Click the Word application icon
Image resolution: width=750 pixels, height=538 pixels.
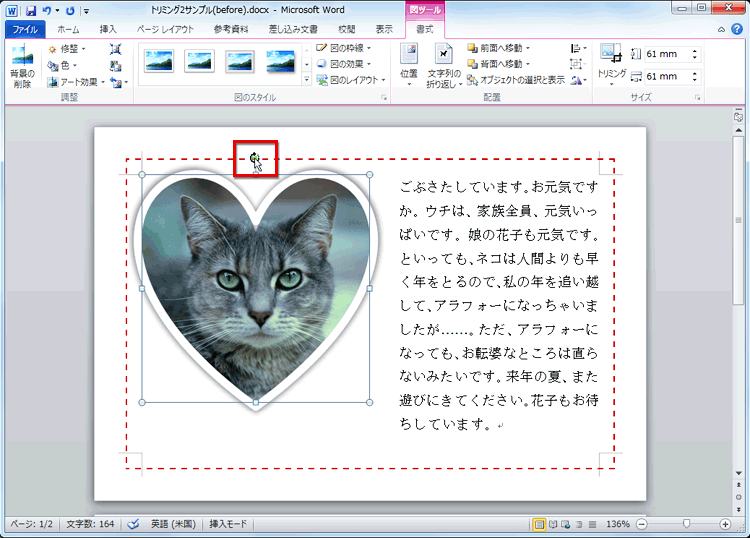pyautogui.click(x=12, y=10)
